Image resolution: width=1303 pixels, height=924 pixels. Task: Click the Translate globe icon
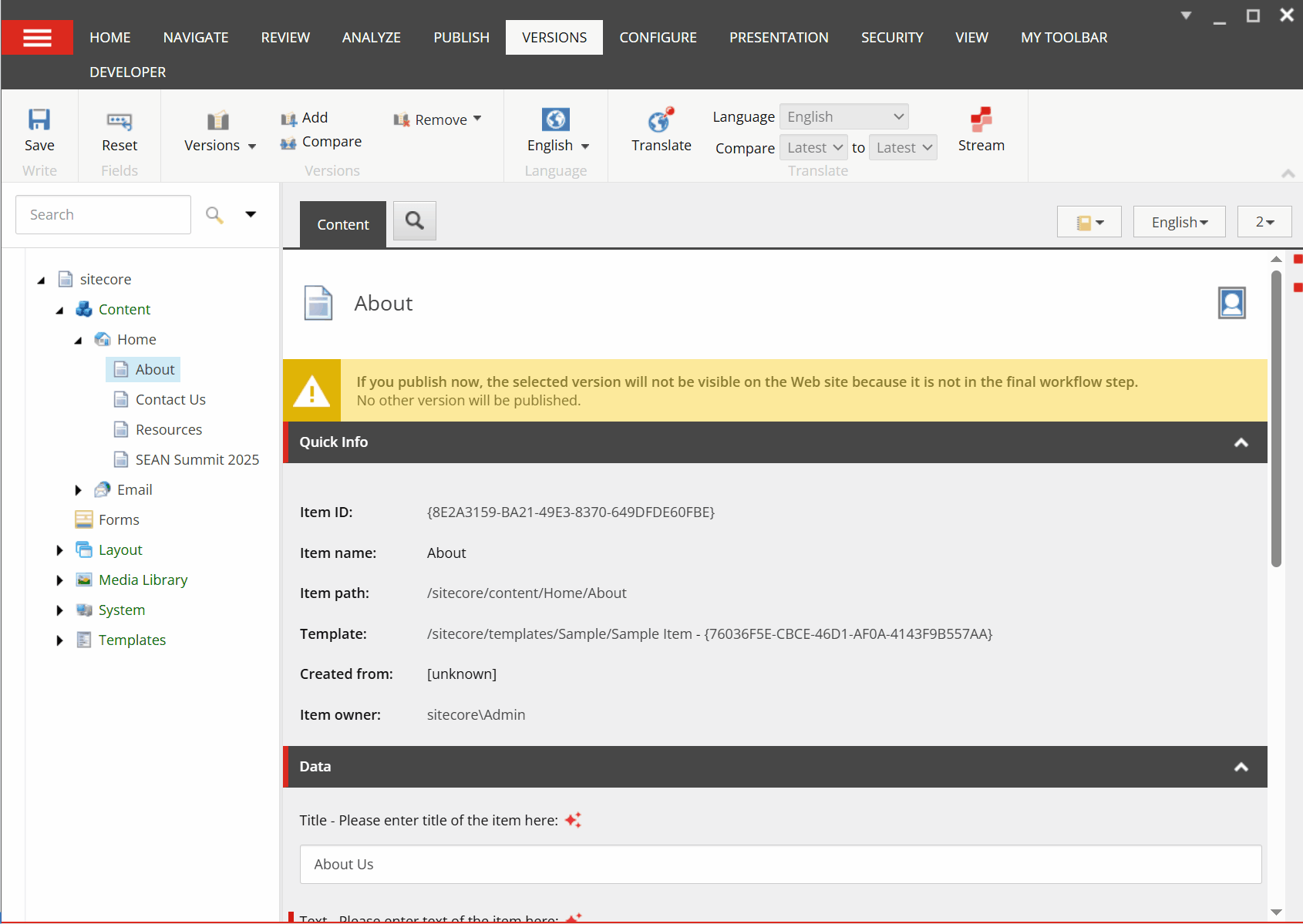coord(661,120)
